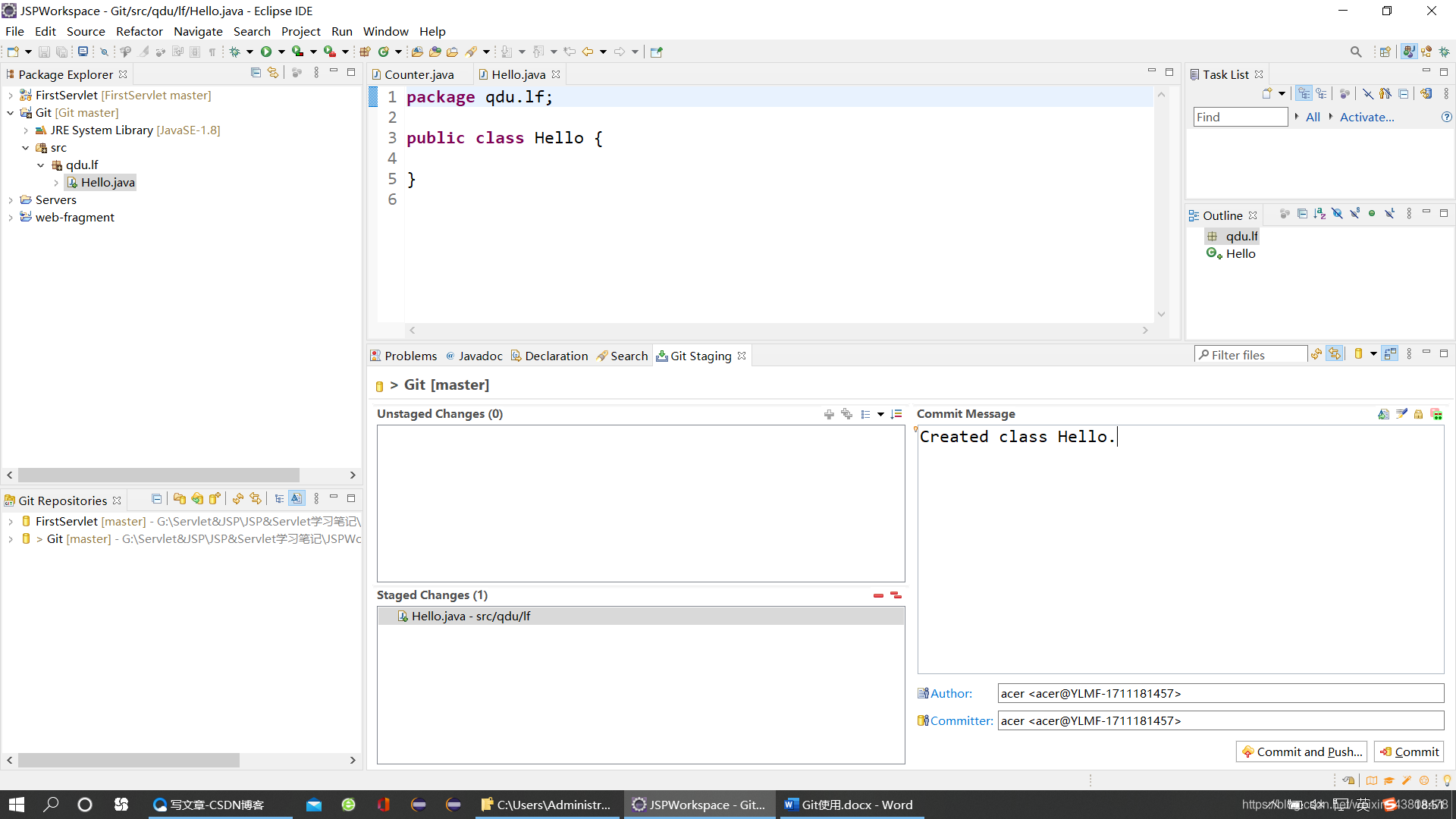Click Synchronize Changed icon in Task List

coord(1426,93)
